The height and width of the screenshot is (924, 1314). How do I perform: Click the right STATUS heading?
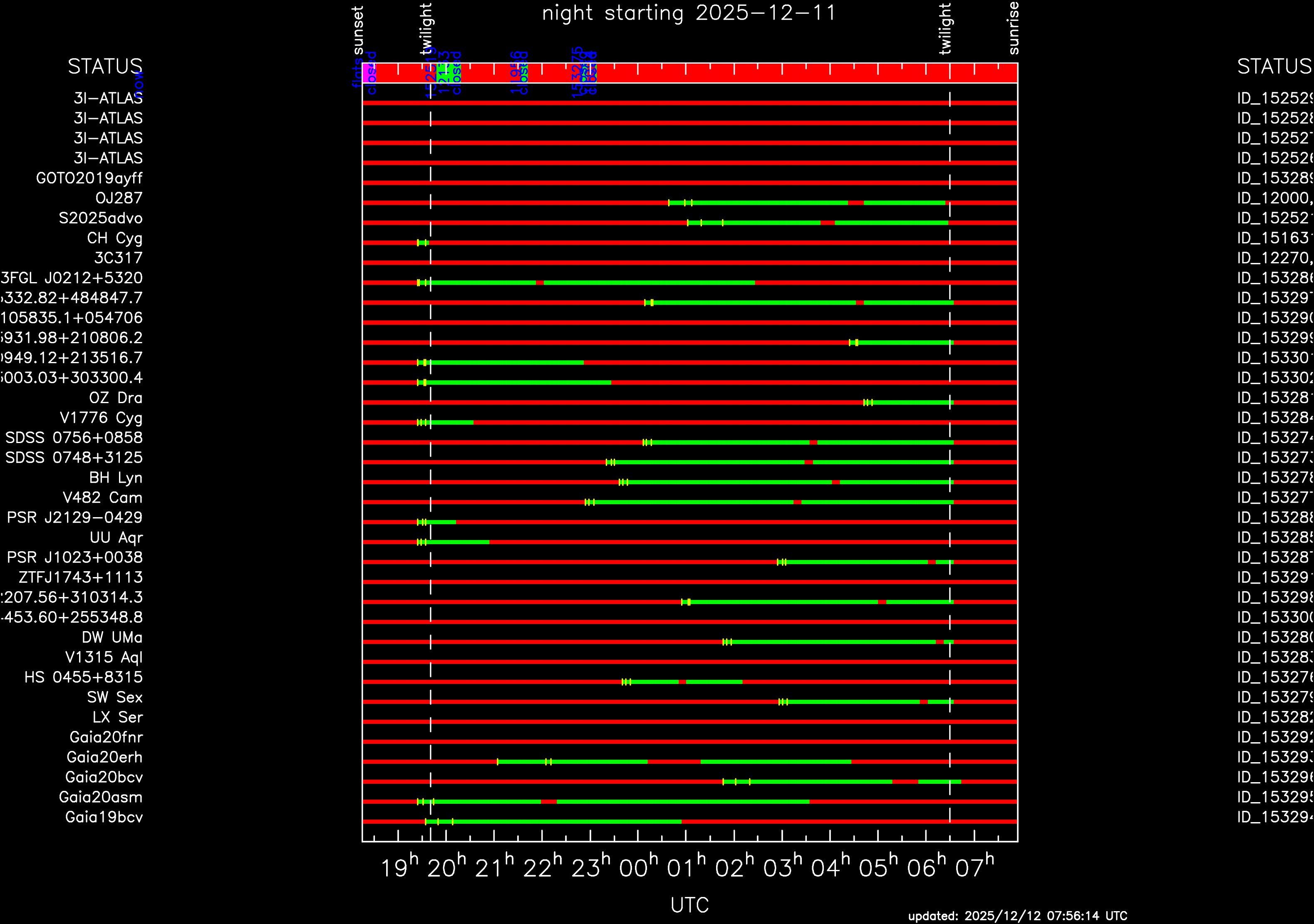(1274, 67)
